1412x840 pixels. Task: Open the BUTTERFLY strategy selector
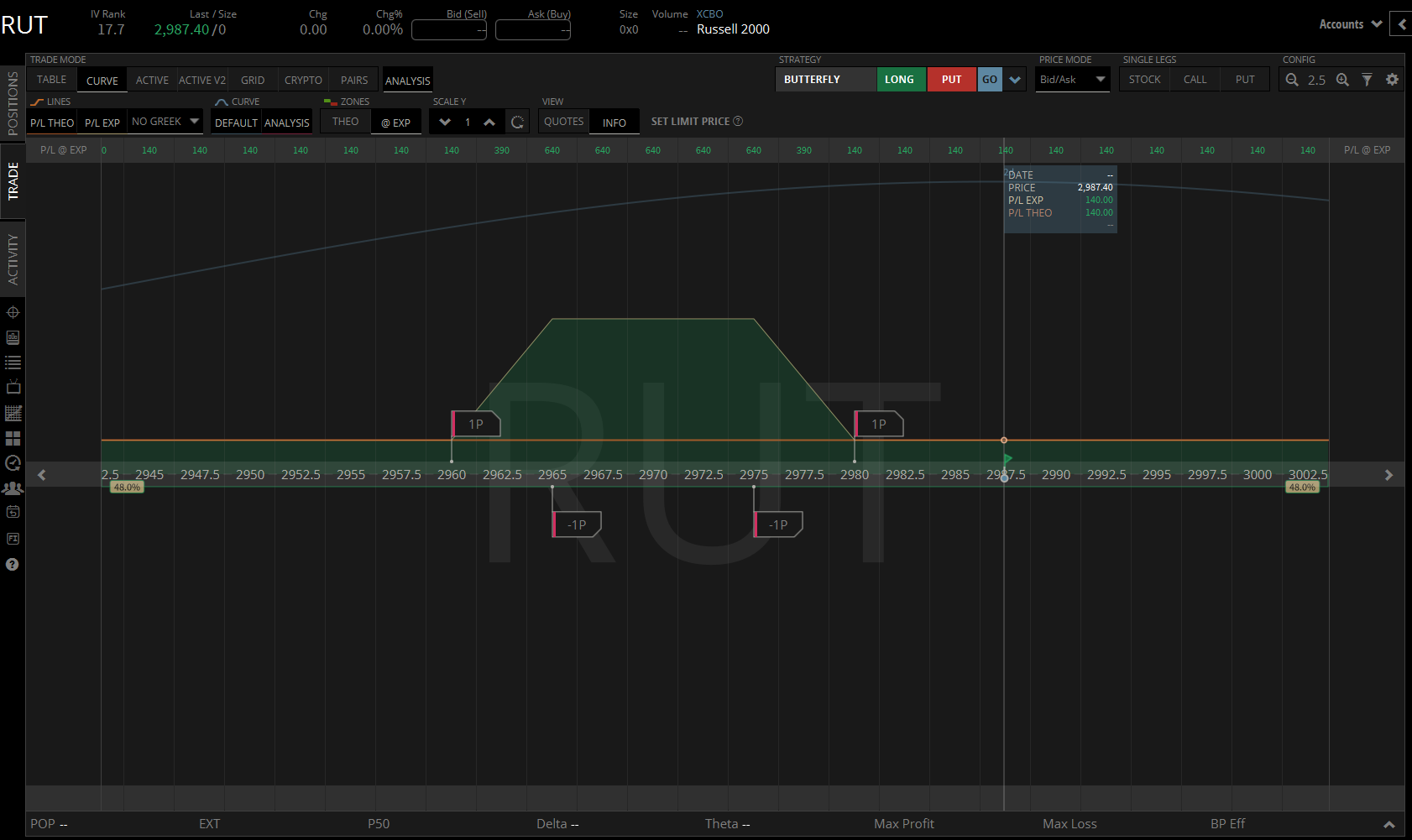pos(825,80)
